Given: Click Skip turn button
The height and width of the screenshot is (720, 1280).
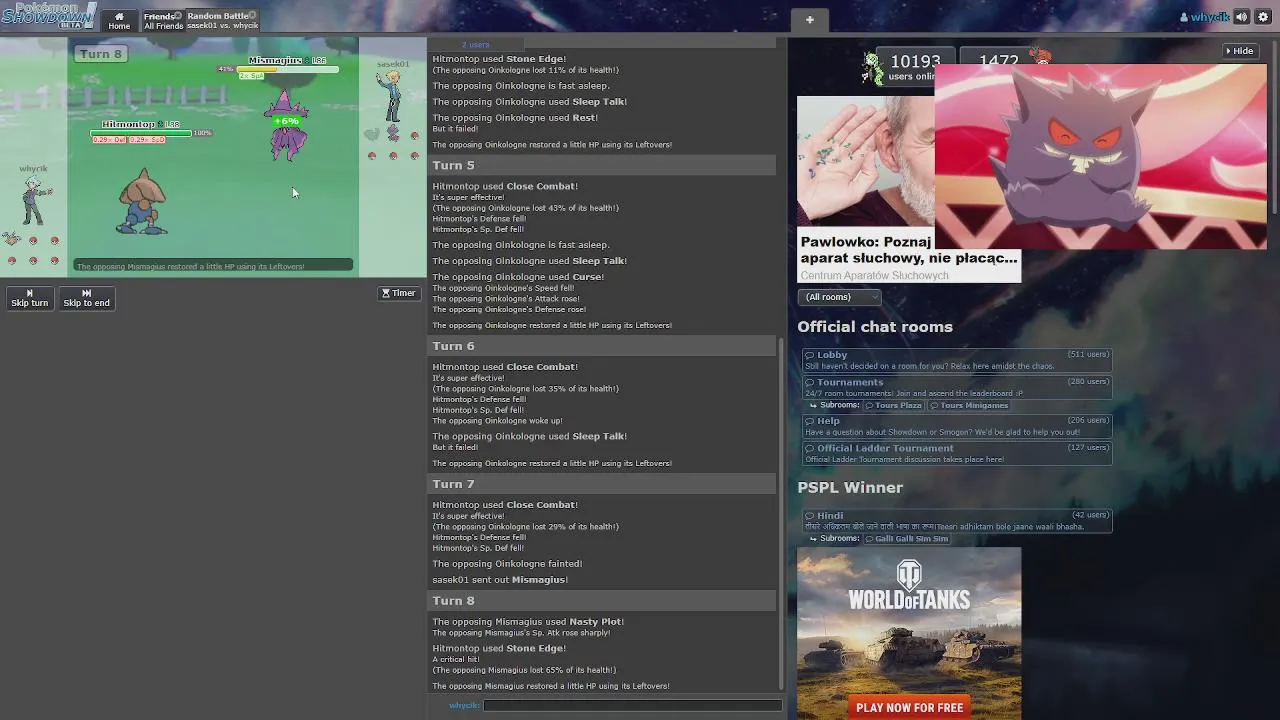Looking at the screenshot, I should 29,298.
